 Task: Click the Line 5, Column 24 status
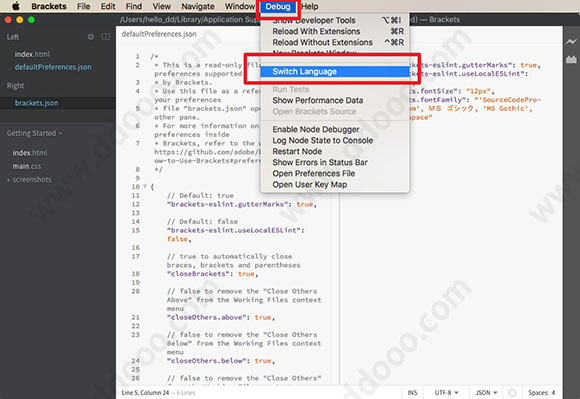pos(145,392)
